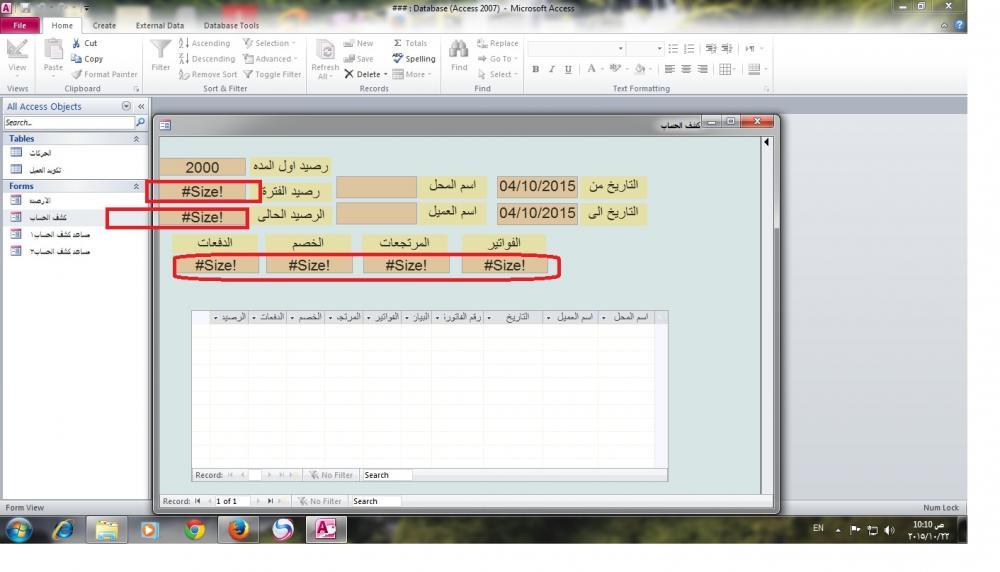
Task: Collapse the Tables group
Action: click(136, 138)
